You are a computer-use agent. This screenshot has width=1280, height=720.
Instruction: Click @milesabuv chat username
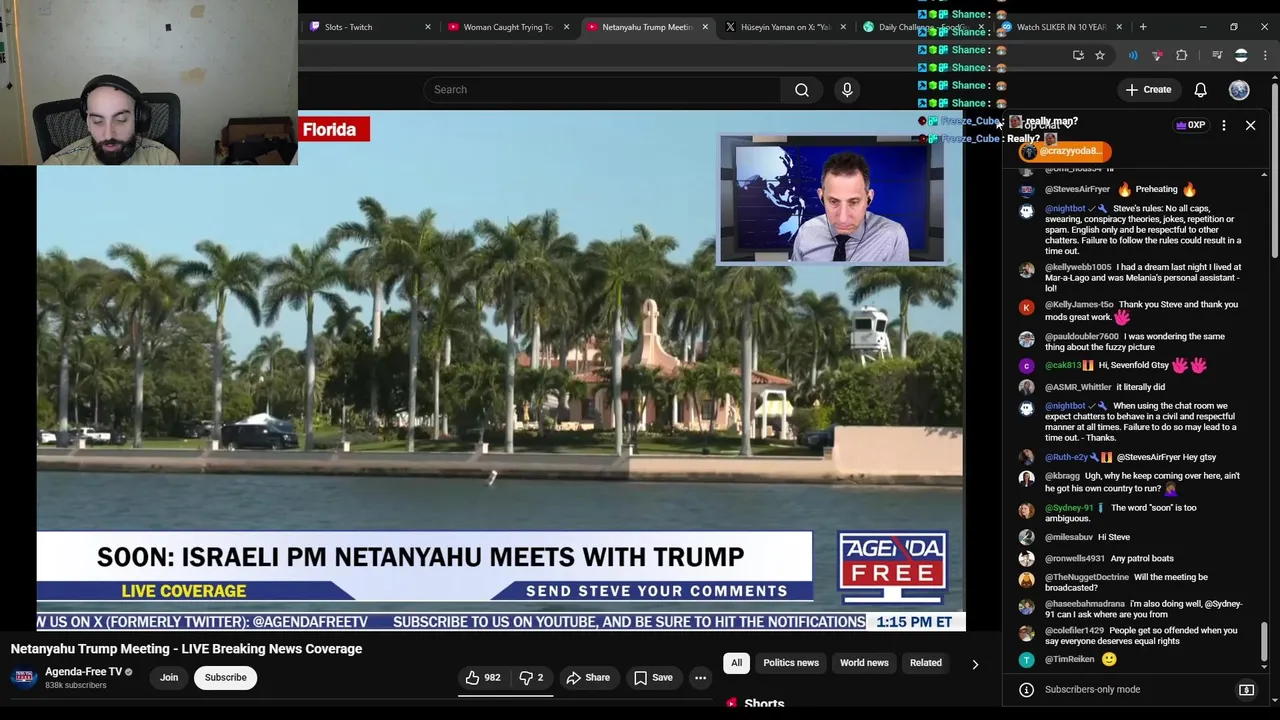click(x=1069, y=537)
